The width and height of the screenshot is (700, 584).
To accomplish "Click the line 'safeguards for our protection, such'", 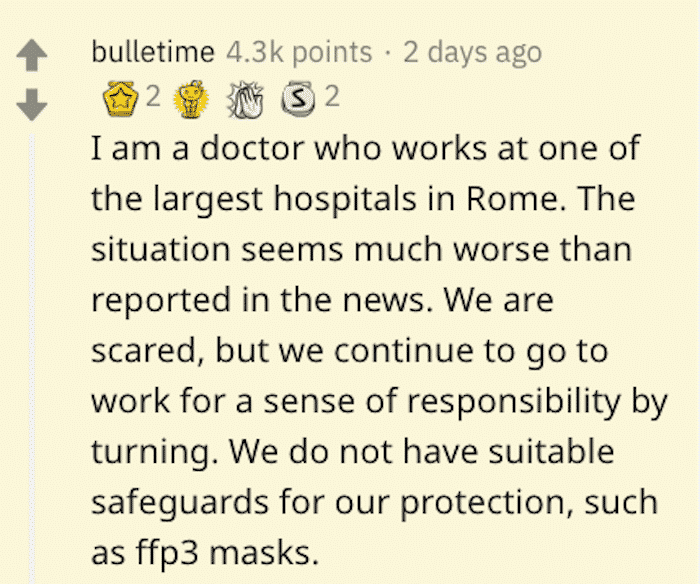I will [x=375, y=503].
